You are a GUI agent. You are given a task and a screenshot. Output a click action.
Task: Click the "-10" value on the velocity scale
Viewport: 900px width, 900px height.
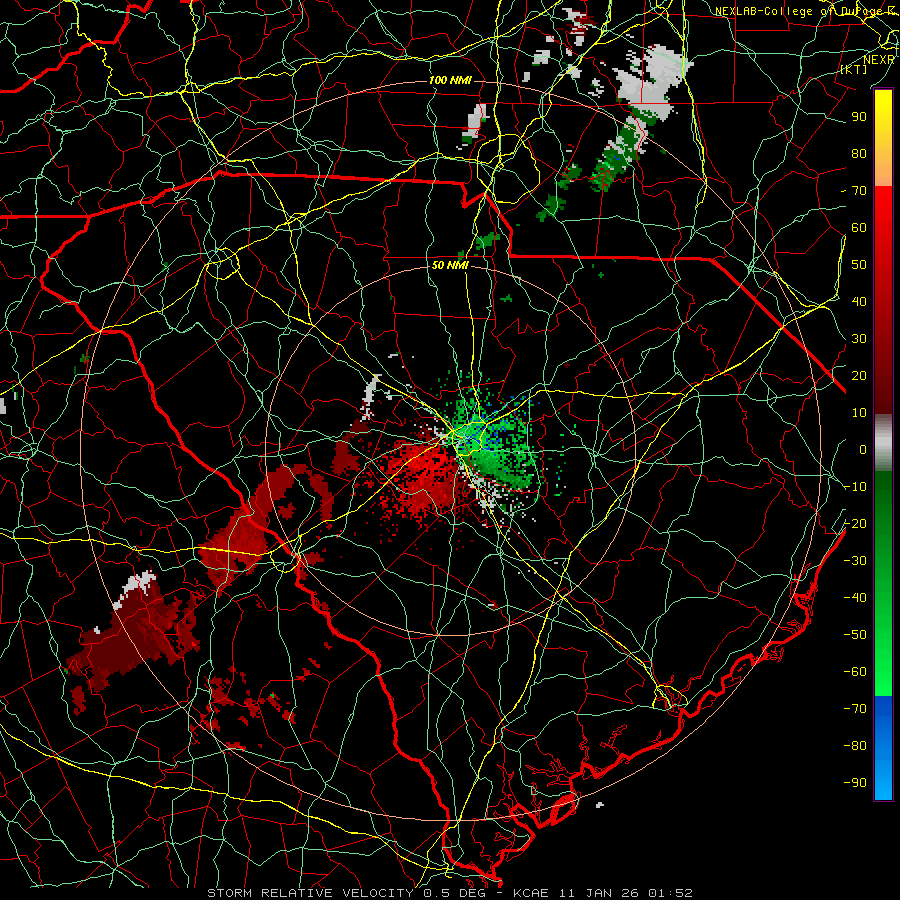click(855, 487)
